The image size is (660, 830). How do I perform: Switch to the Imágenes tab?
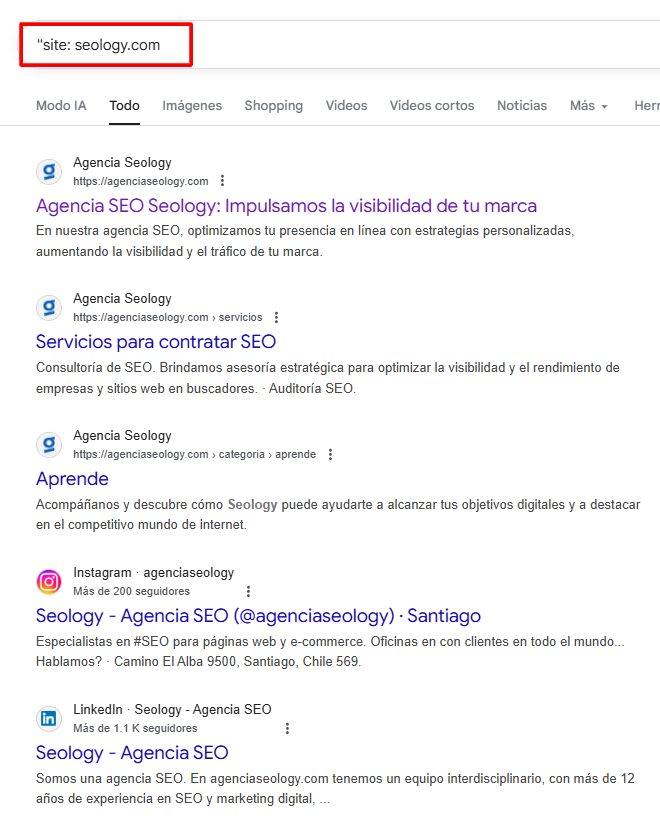pos(192,106)
